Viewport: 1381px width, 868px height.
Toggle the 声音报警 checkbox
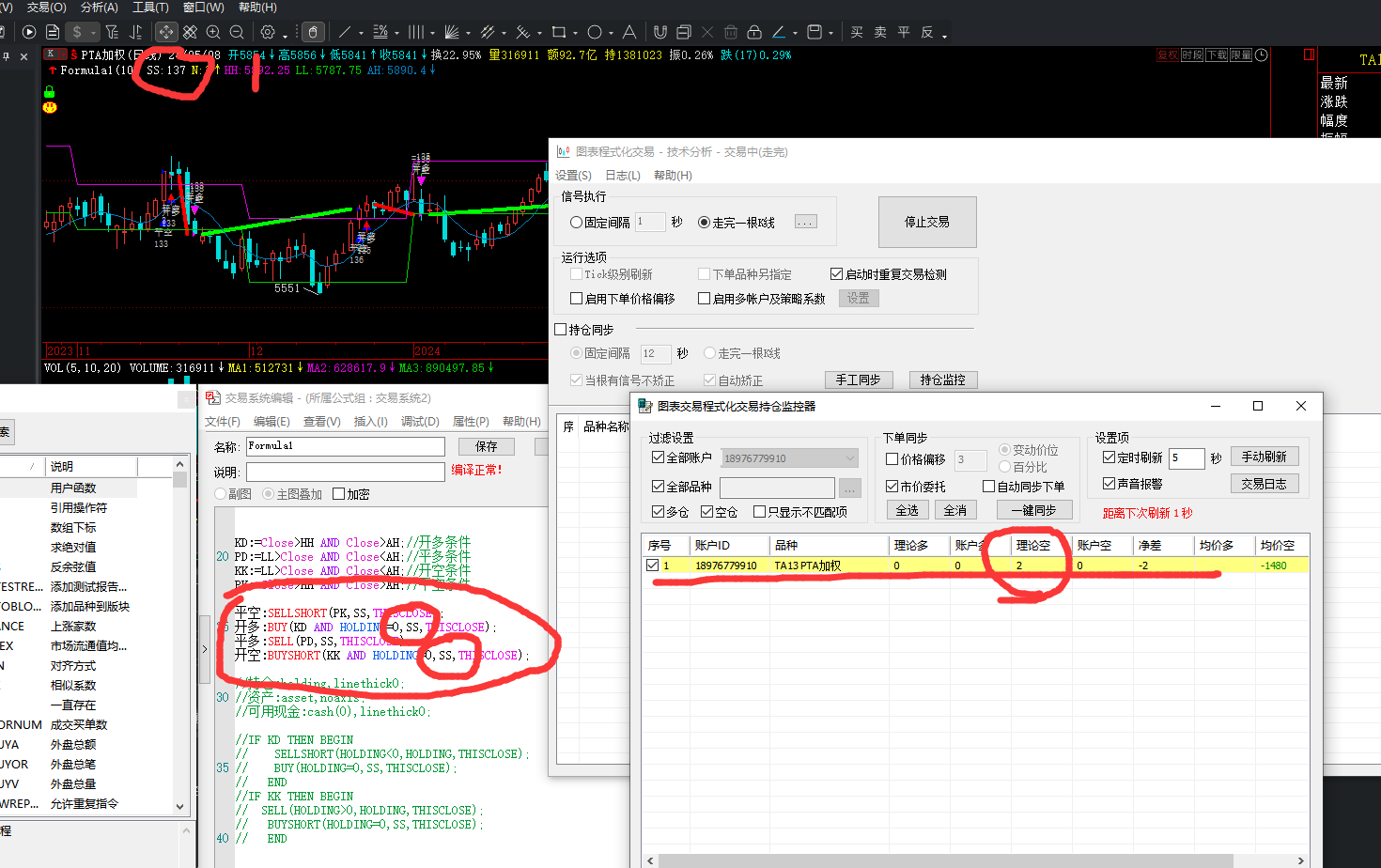coord(1133,484)
